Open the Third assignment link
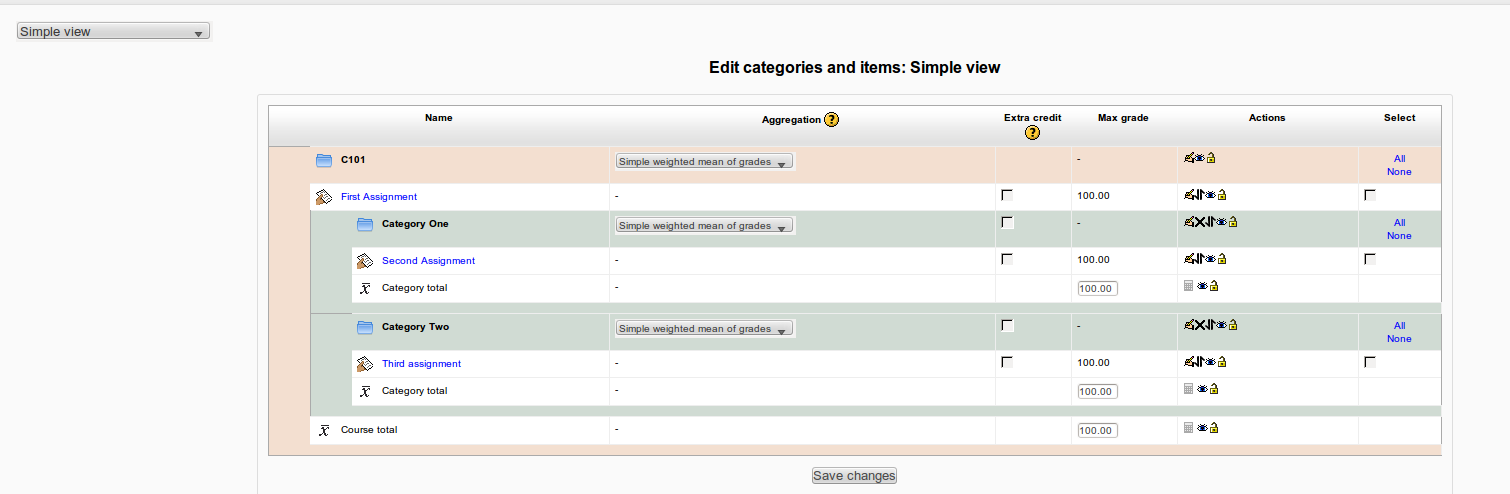The height and width of the screenshot is (494, 1510). (421, 364)
